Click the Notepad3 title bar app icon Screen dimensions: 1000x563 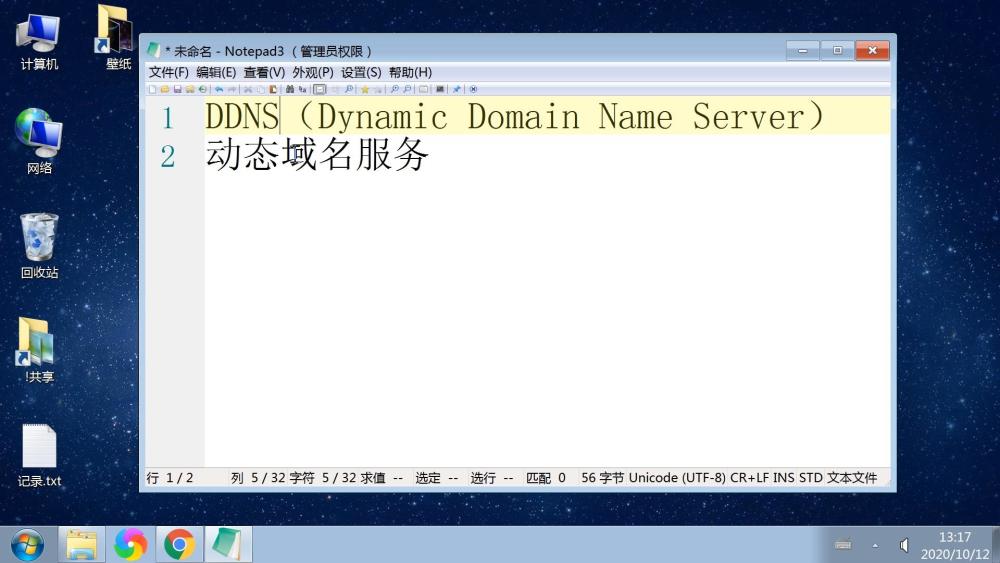pyautogui.click(x=153, y=50)
